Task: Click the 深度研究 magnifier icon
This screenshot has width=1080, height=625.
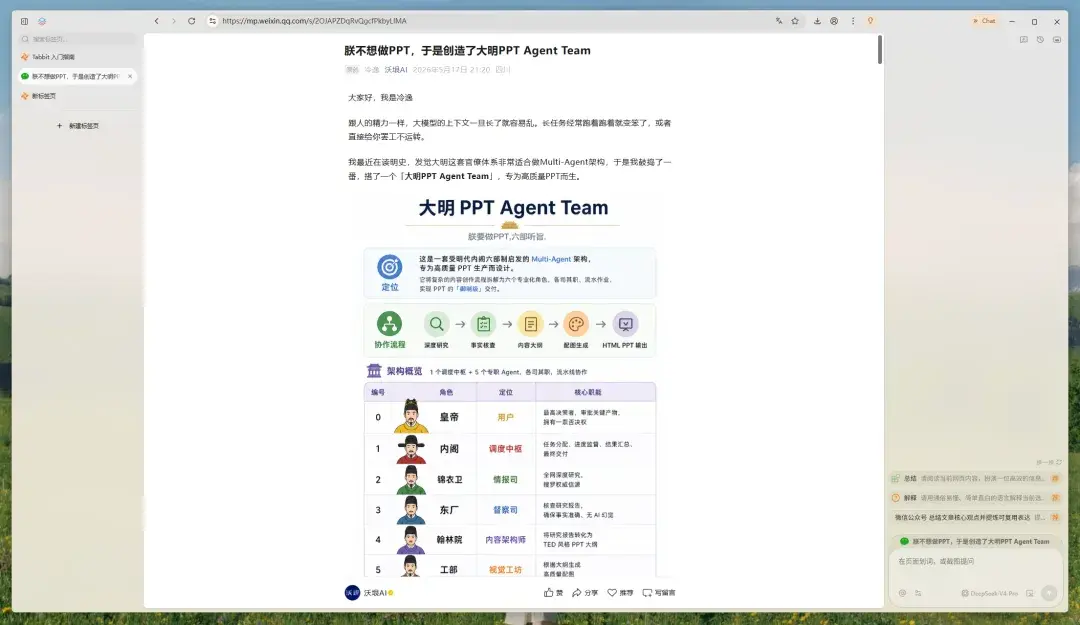Action: click(436, 324)
